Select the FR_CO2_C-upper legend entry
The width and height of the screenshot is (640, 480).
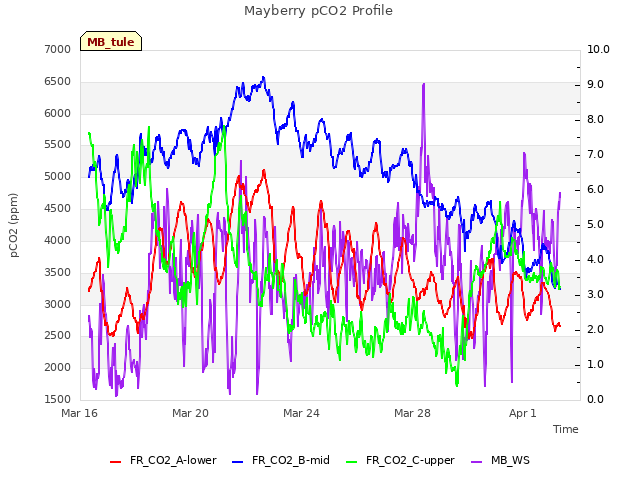tap(400, 460)
